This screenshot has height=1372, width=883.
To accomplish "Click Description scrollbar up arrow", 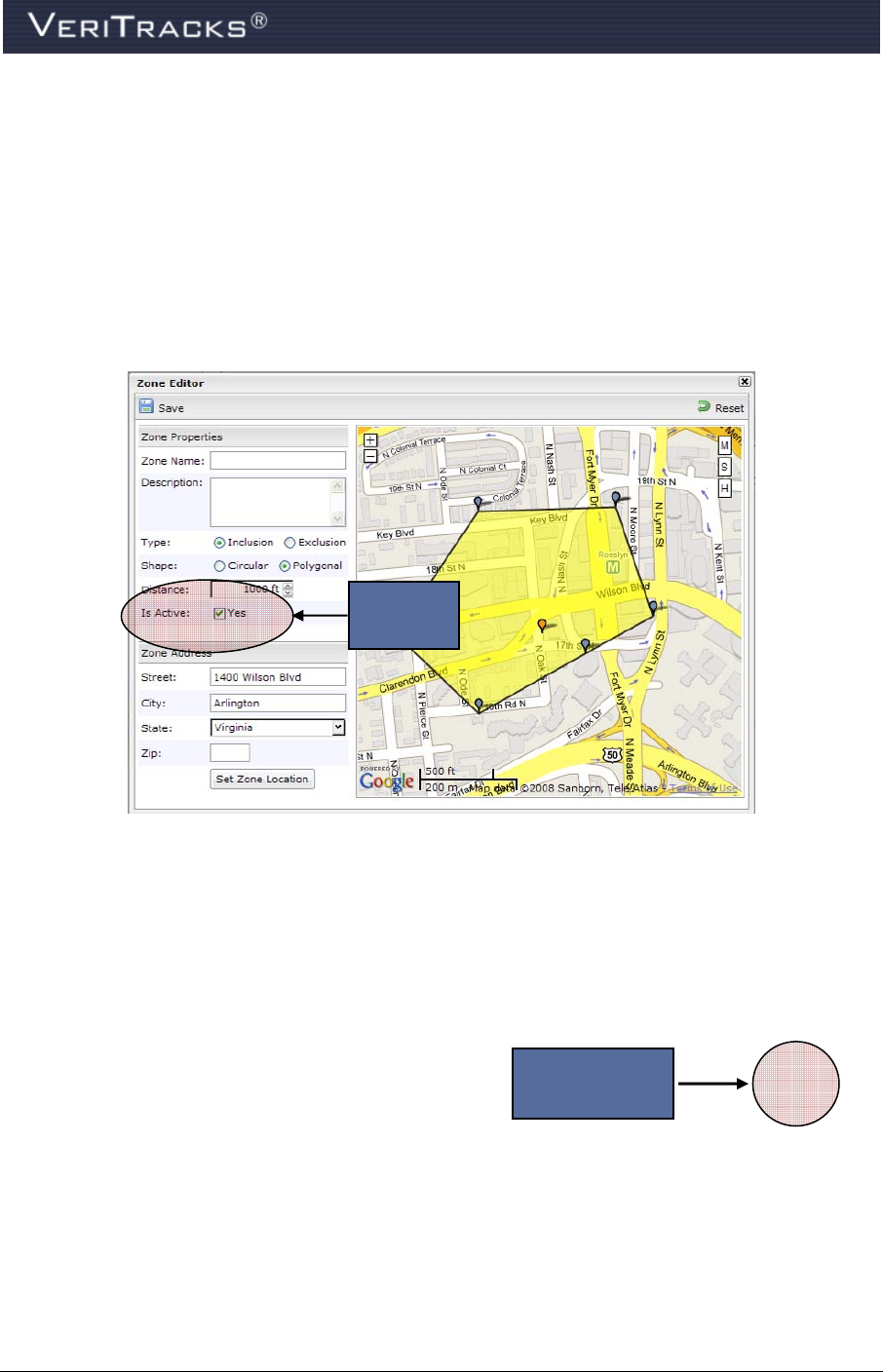I will point(338,484).
